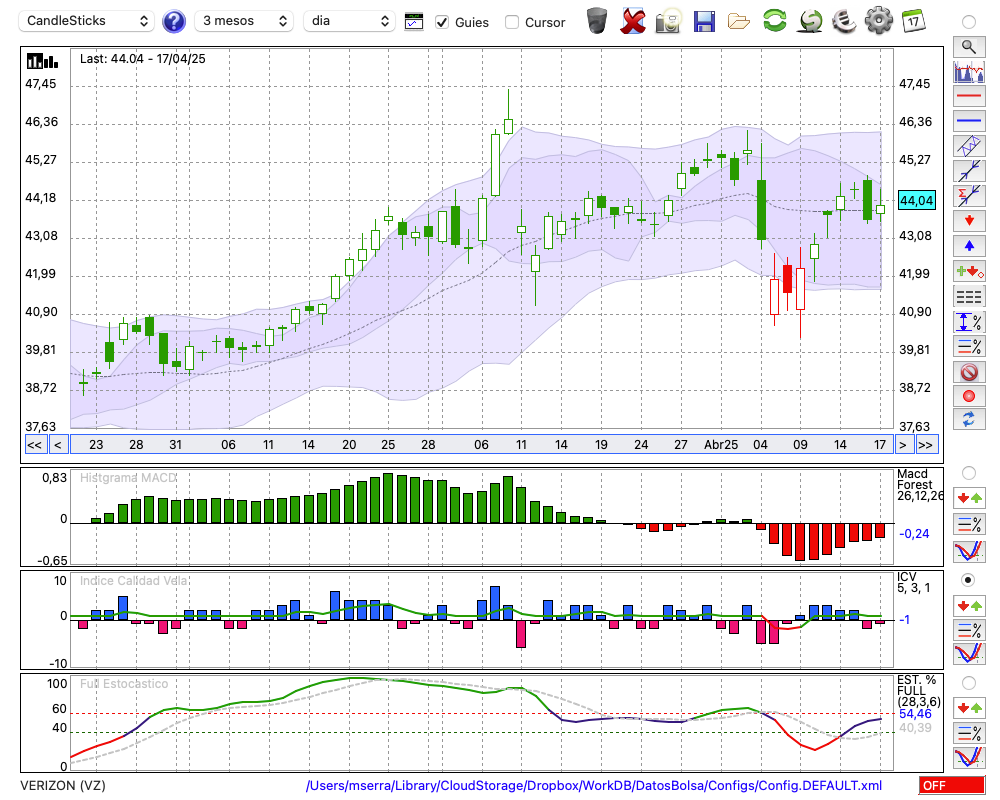This screenshot has width=1000, height=800.
Task: Jump to chart start with << button
Action: coord(34,445)
